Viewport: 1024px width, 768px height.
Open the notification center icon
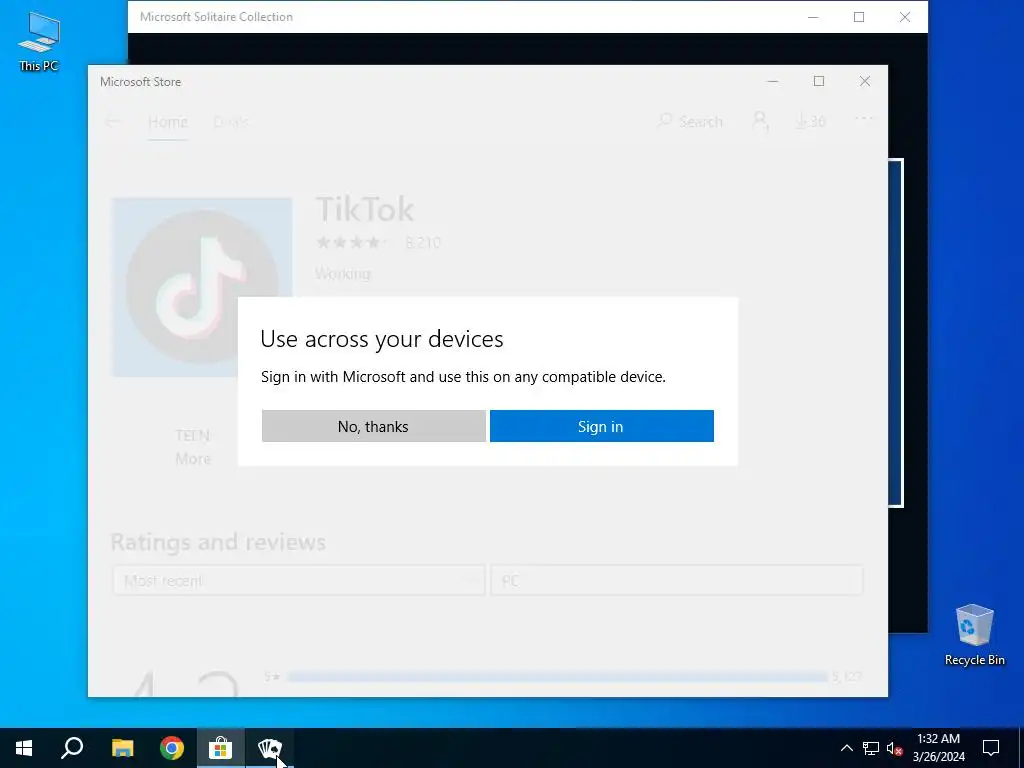(991, 748)
